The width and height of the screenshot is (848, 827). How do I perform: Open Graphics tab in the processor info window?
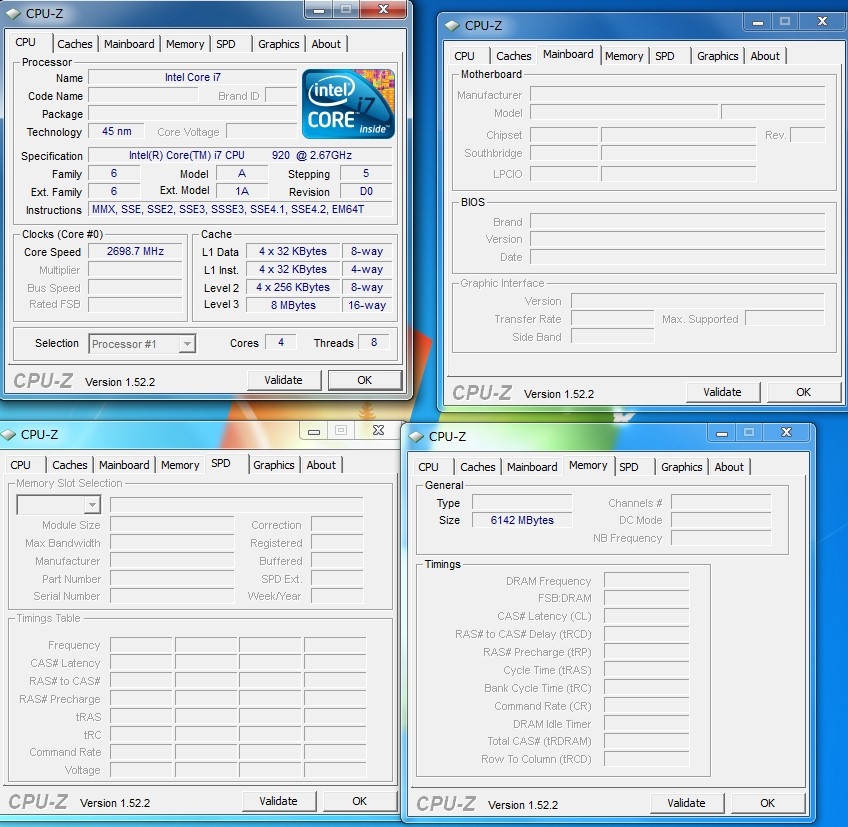[x=279, y=44]
